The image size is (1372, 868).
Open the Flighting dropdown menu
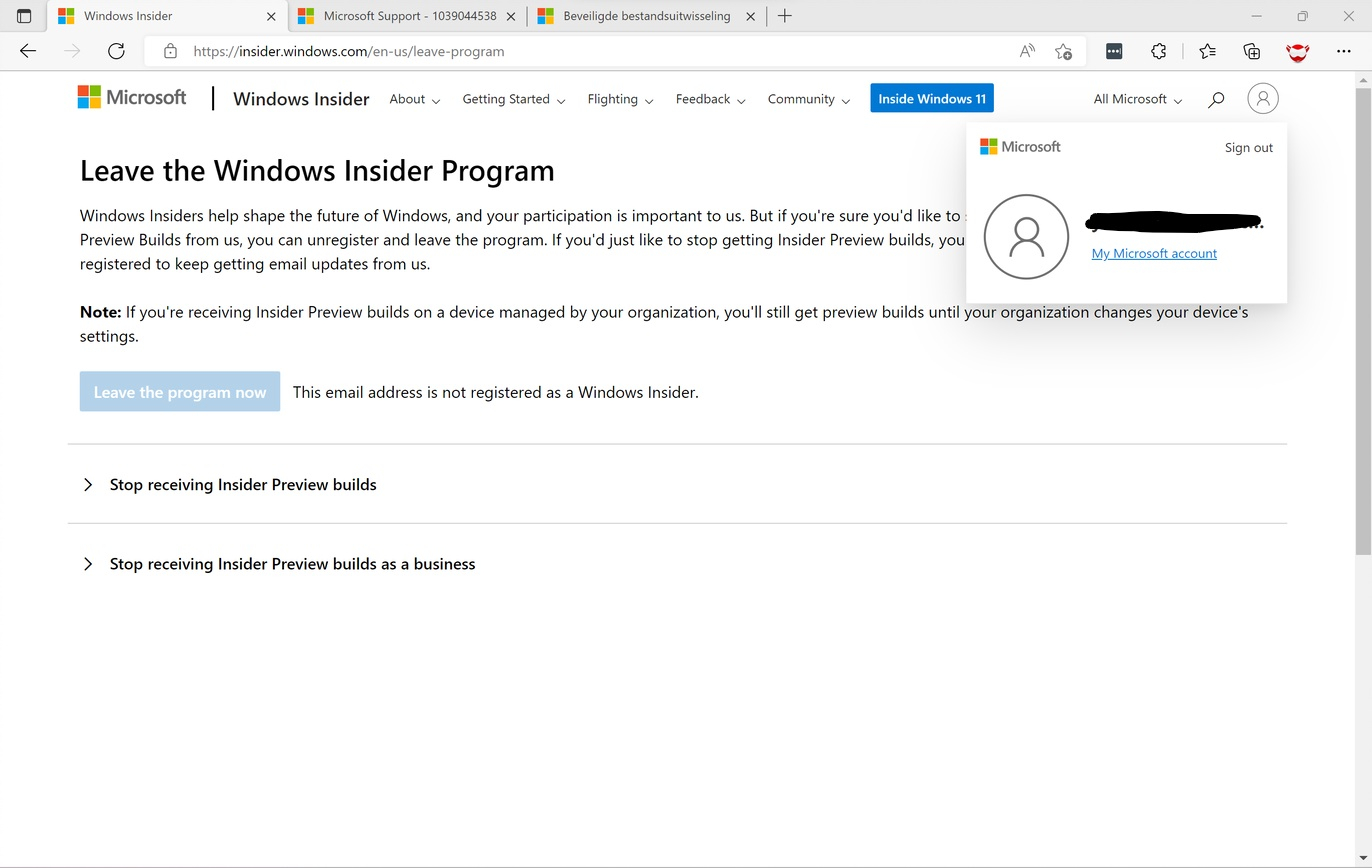coord(620,99)
